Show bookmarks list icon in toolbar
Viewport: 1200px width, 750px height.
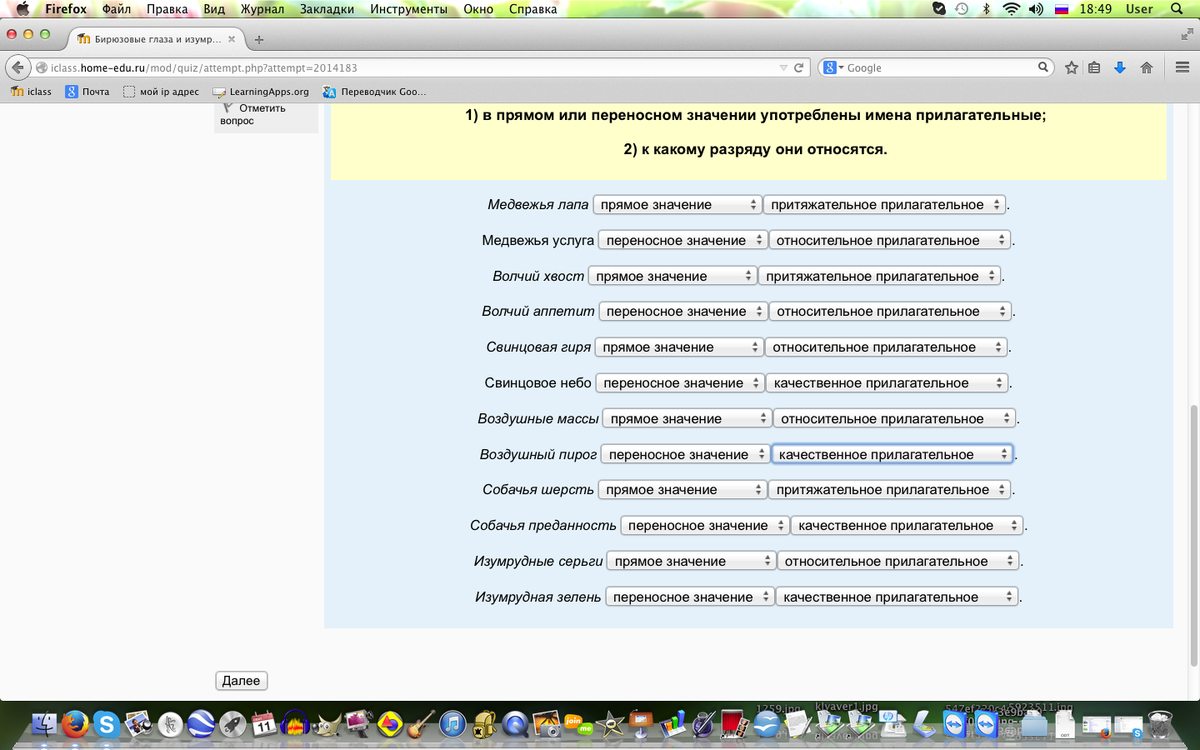click(1095, 68)
